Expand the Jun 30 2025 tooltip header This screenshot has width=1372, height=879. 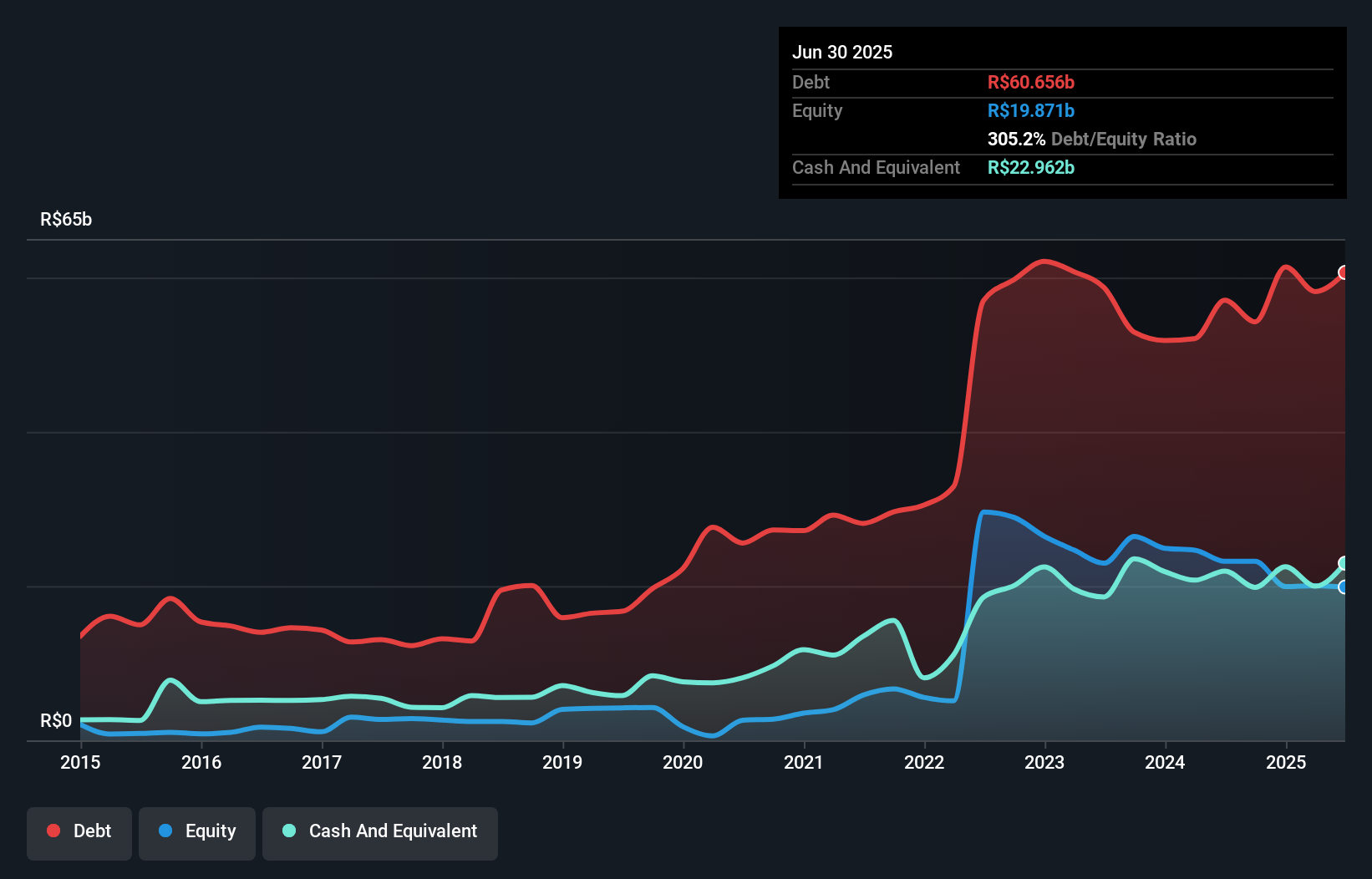coord(842,52)
